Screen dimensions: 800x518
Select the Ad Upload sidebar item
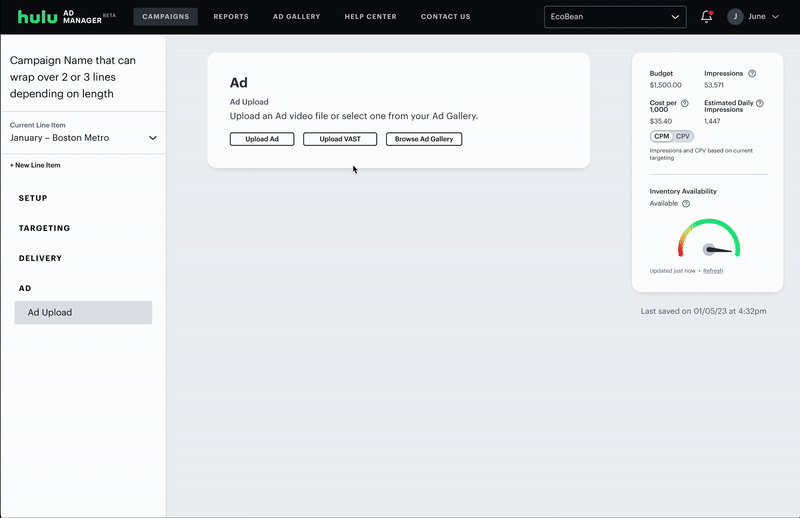(83, 312)
